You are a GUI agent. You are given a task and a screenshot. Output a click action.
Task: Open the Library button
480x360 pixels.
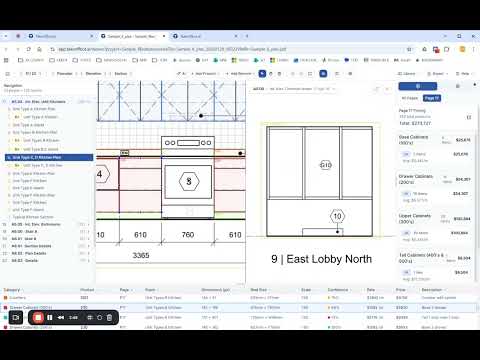[407, 74]
